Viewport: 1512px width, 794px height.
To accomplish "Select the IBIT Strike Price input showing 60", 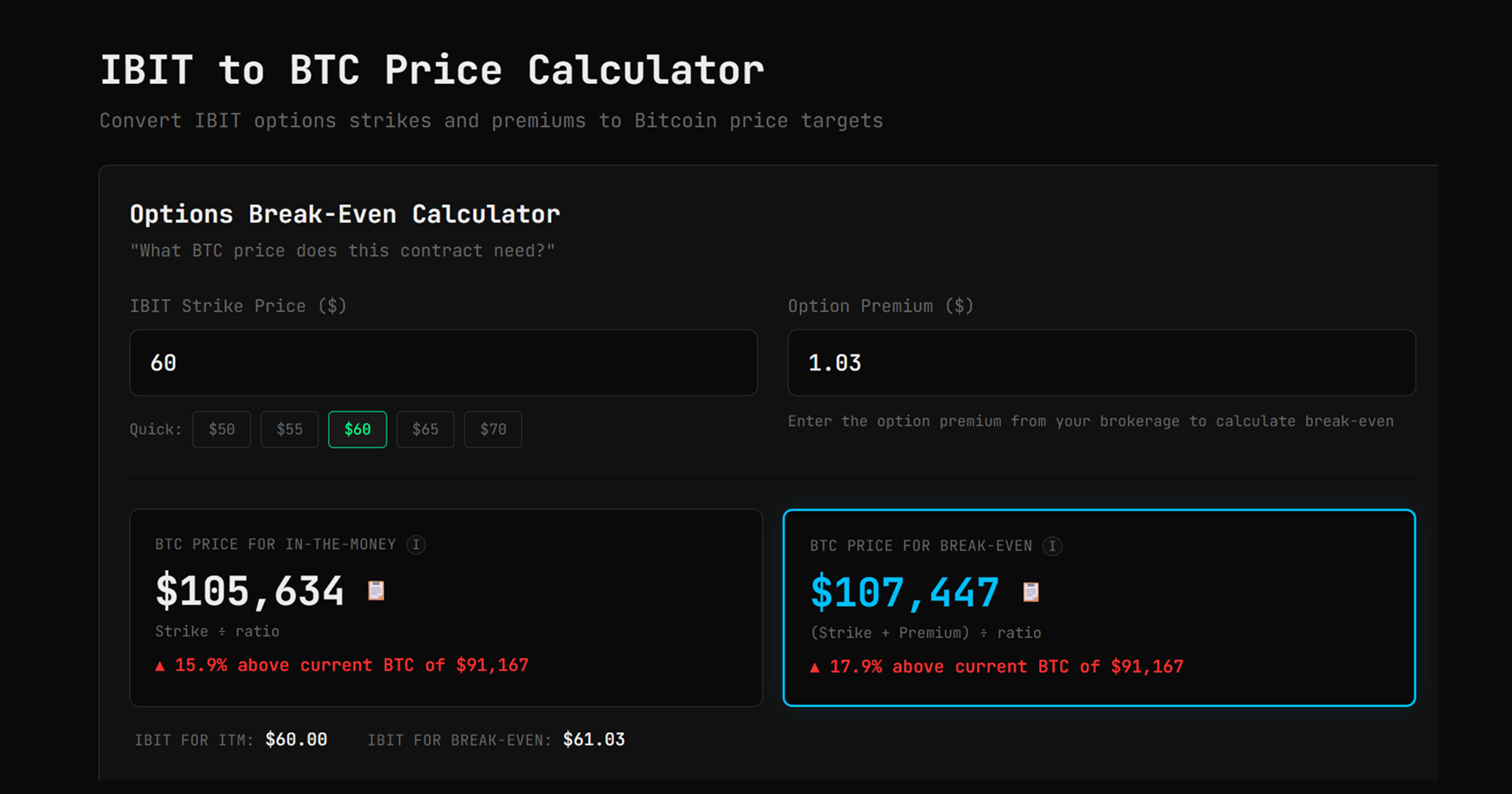I will pyautogui.click(x=443, y=363).
